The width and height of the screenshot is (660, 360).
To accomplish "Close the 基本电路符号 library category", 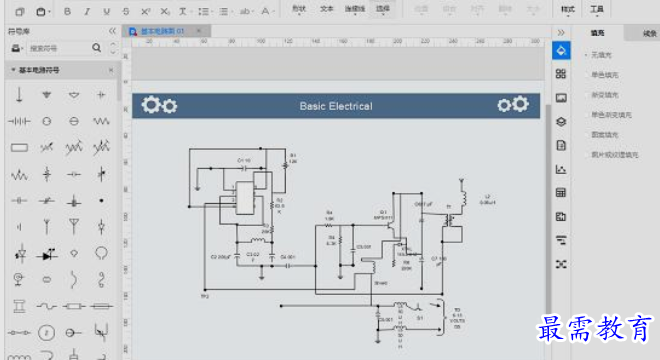I will coord(111,70).
